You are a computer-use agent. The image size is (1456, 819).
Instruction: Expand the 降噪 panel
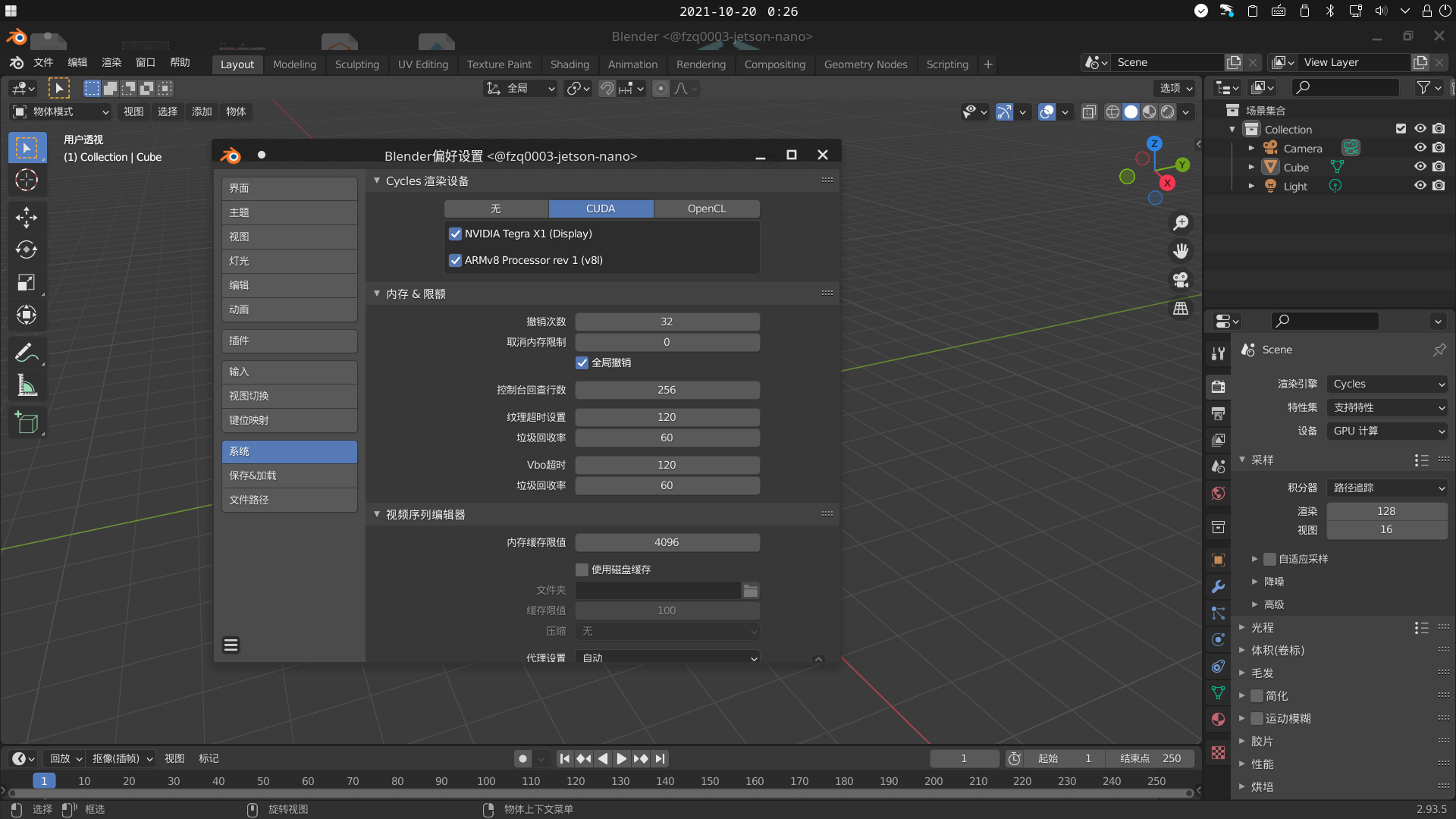1274,582
